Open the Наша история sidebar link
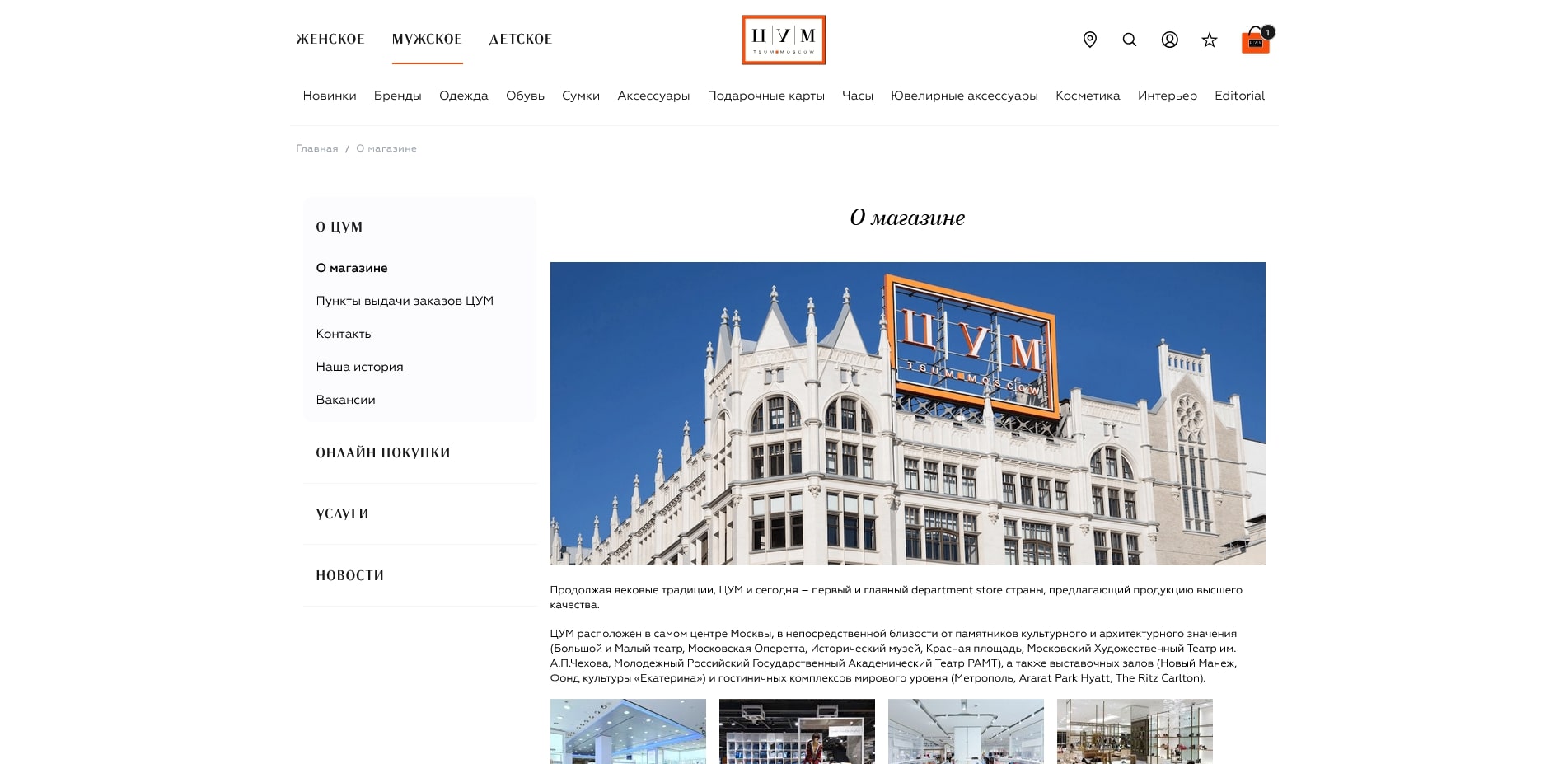Screen dimensions: 1568x764 click(359, 367)
